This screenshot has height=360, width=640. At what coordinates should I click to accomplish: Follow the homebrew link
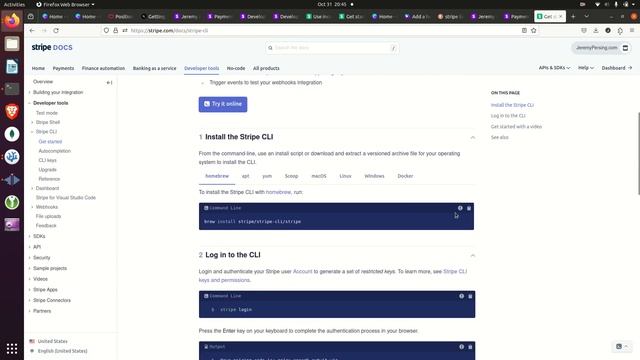(278, 192)
